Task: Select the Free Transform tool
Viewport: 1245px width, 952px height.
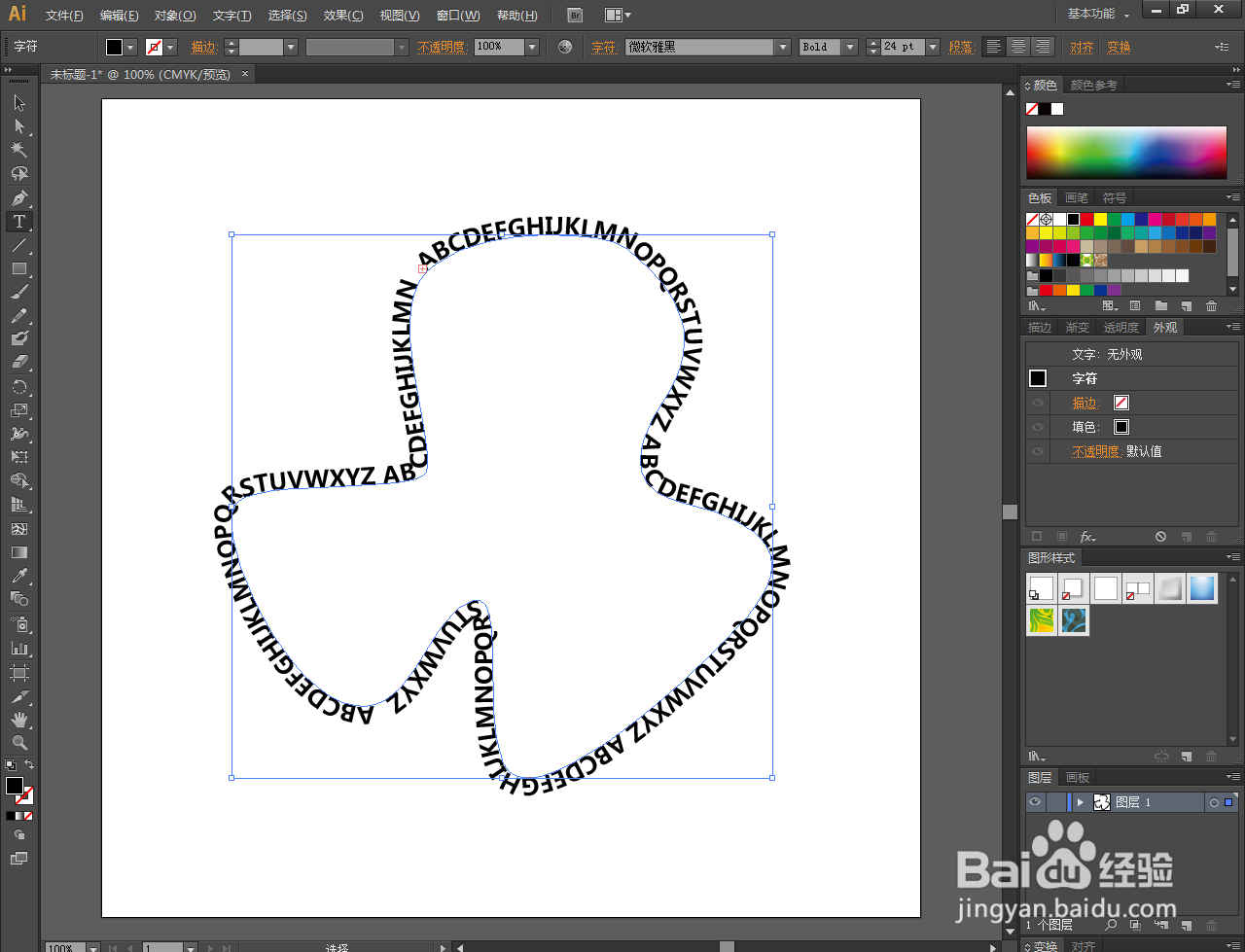Action: [19, 457]
